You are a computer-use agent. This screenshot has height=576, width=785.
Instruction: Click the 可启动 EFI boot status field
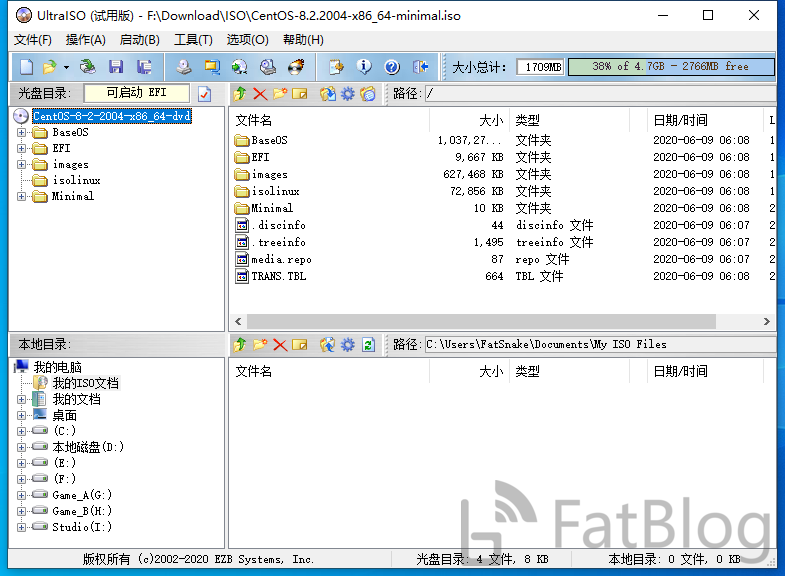(x=137, y=93)
